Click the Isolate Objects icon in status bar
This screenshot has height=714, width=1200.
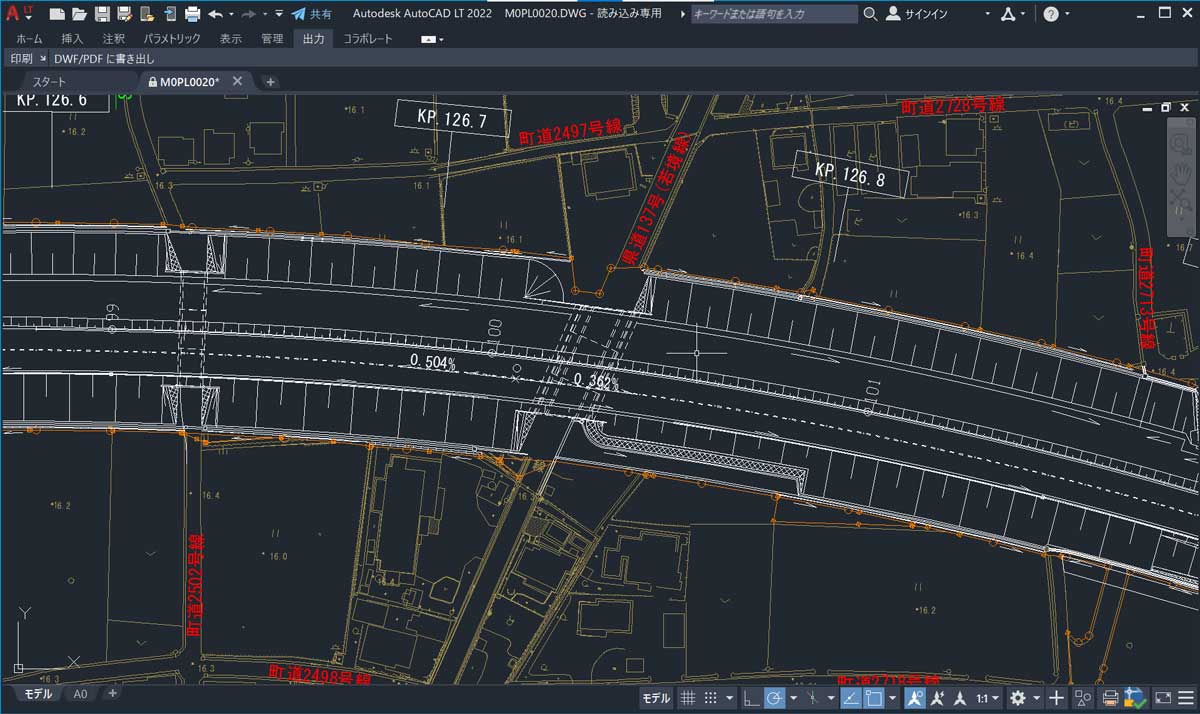pyautogui.click(x=1082, y=697)
